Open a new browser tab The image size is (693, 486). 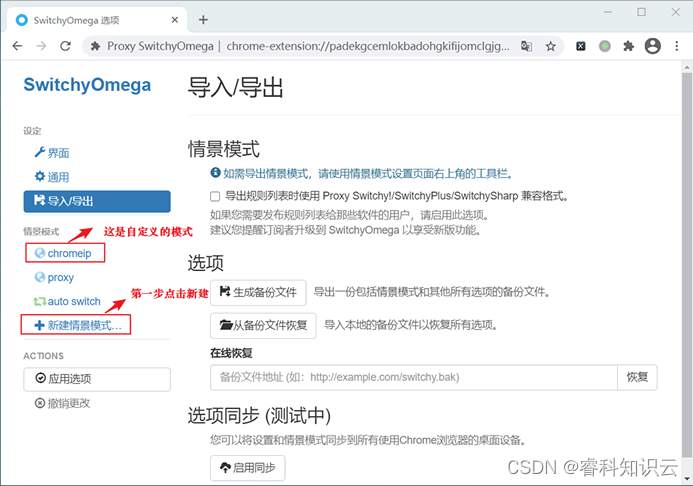point(203,20)
